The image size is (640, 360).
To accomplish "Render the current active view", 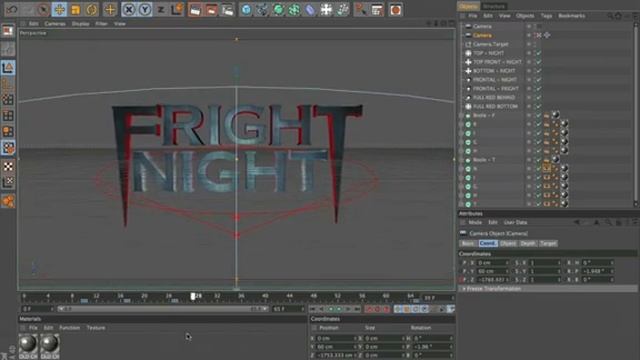I will pos(195,10).
